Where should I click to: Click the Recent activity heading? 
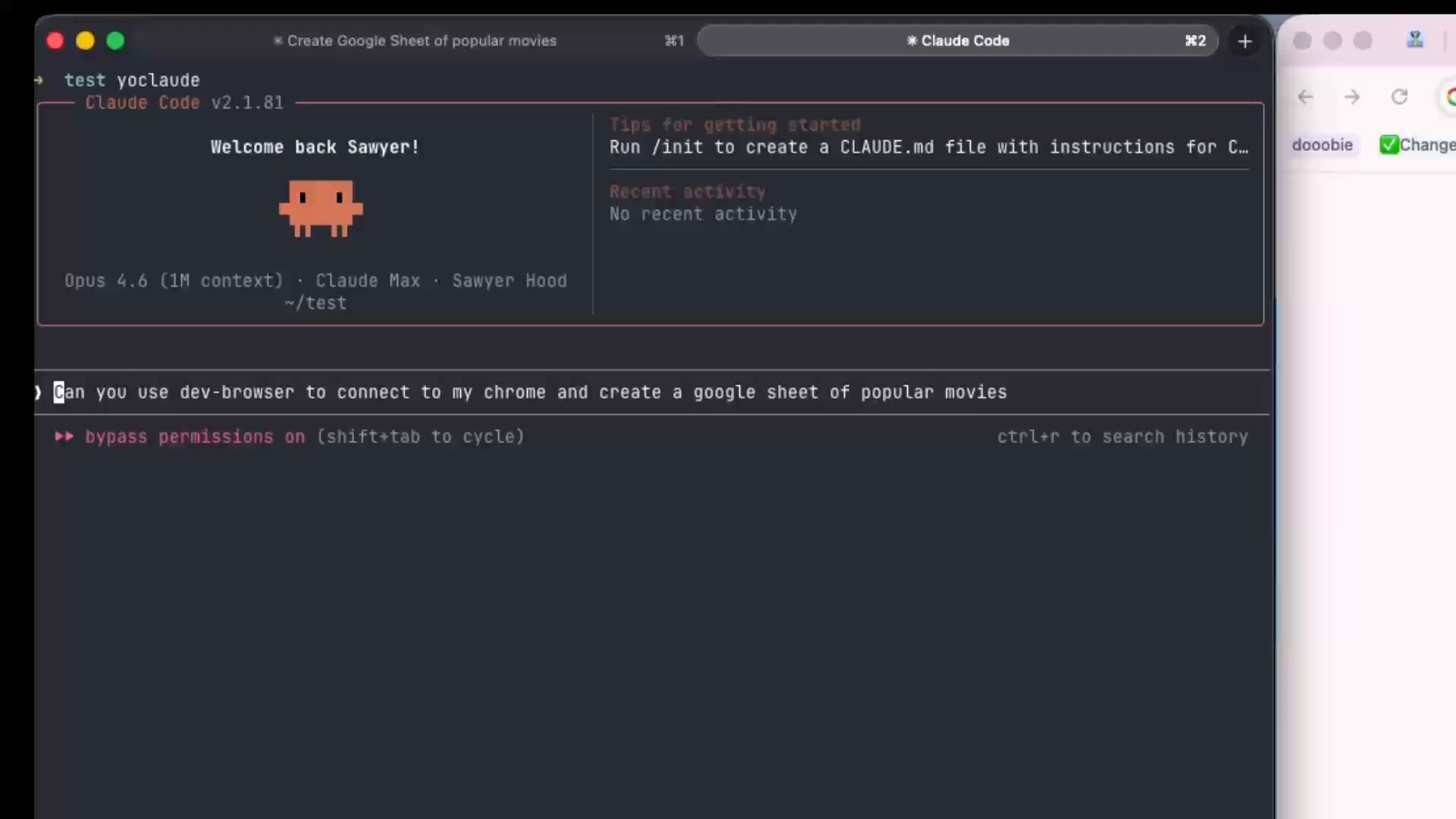[687, 192]
